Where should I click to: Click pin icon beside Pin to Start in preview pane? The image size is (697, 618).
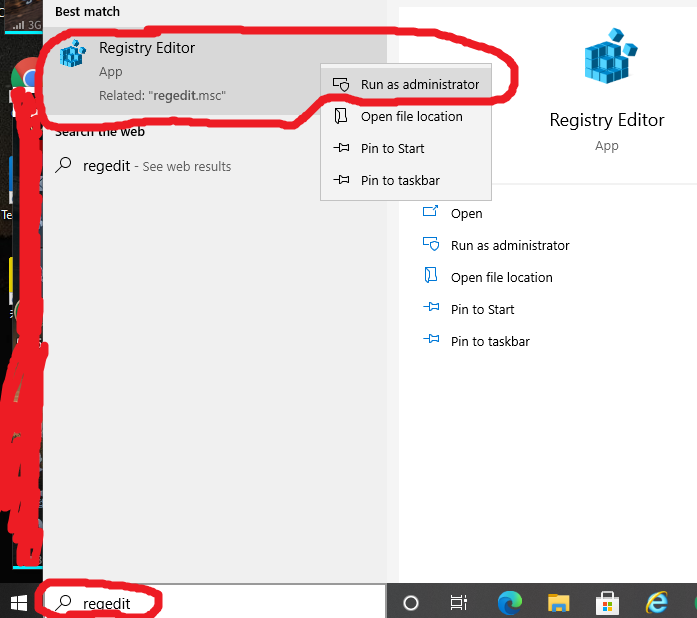pos(431,307)
